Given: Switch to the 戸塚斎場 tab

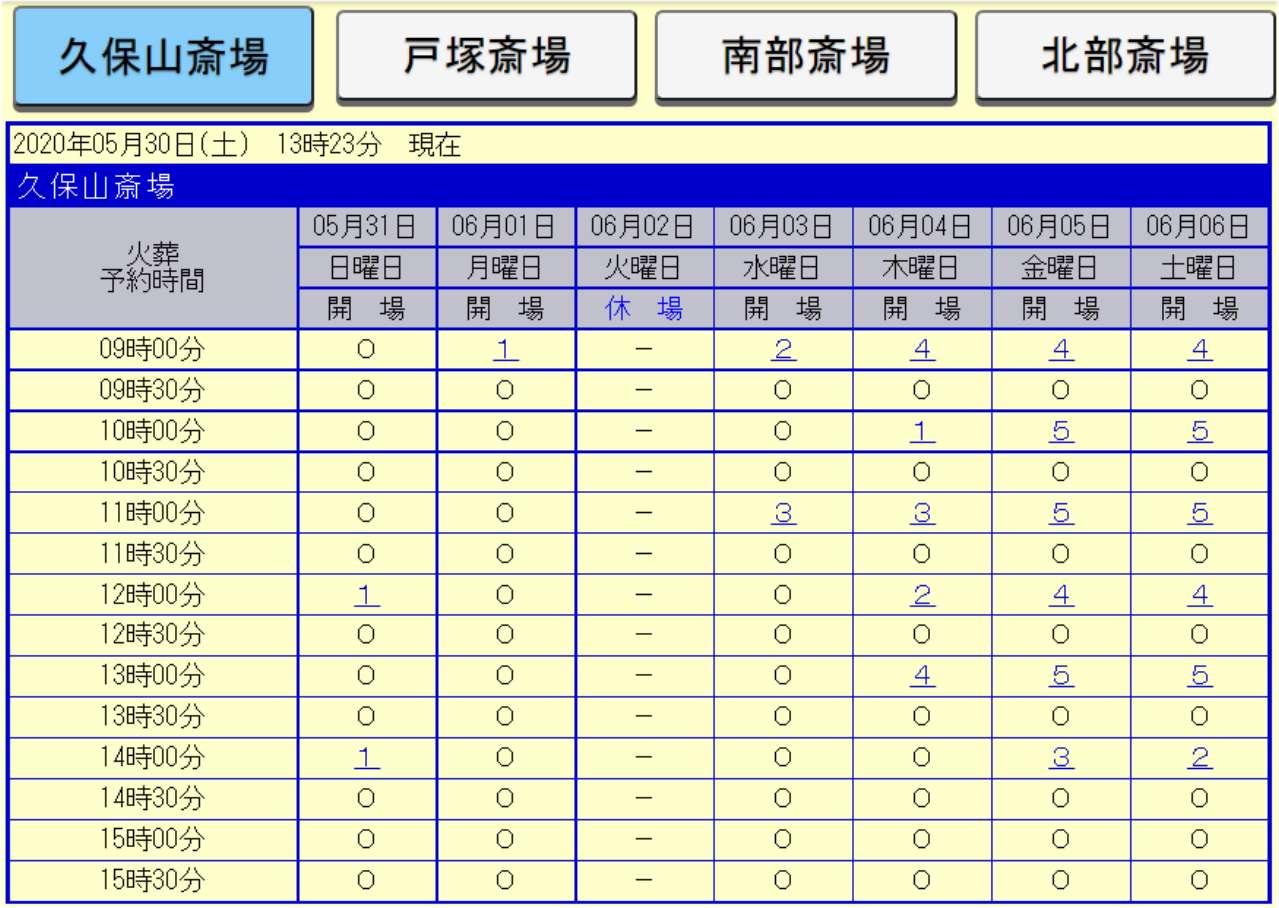Looking at the screenshot, I should (x=486, y=56).
